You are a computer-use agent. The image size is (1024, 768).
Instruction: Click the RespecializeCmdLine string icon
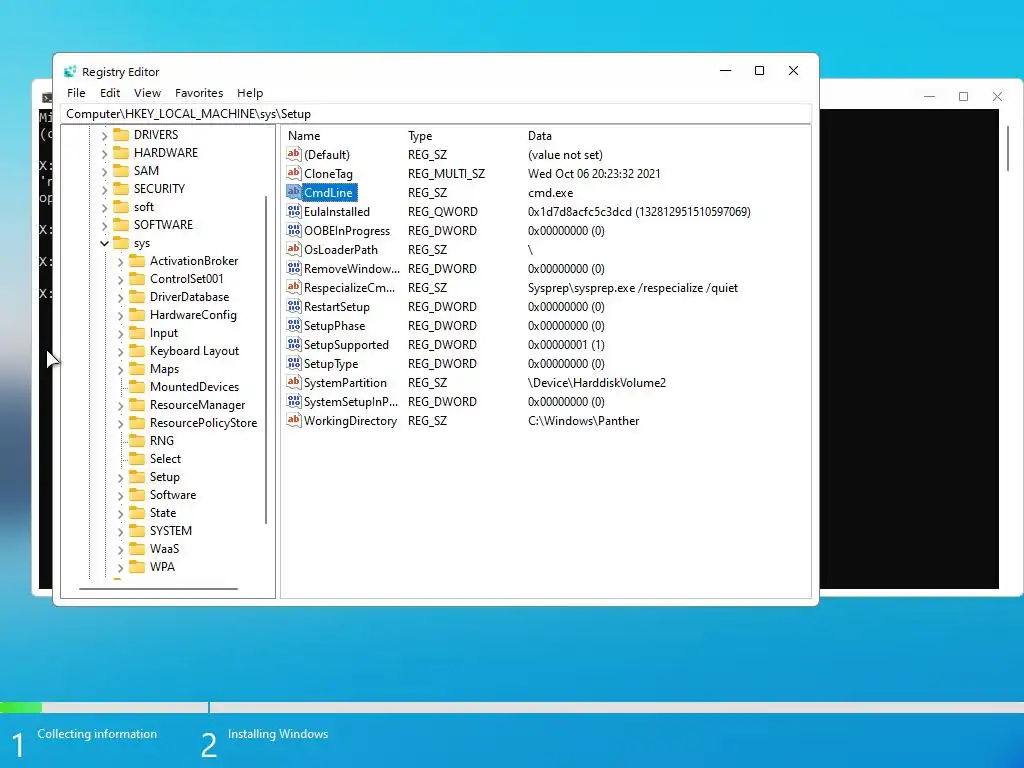pyautogui.click(x=294, y=287)
